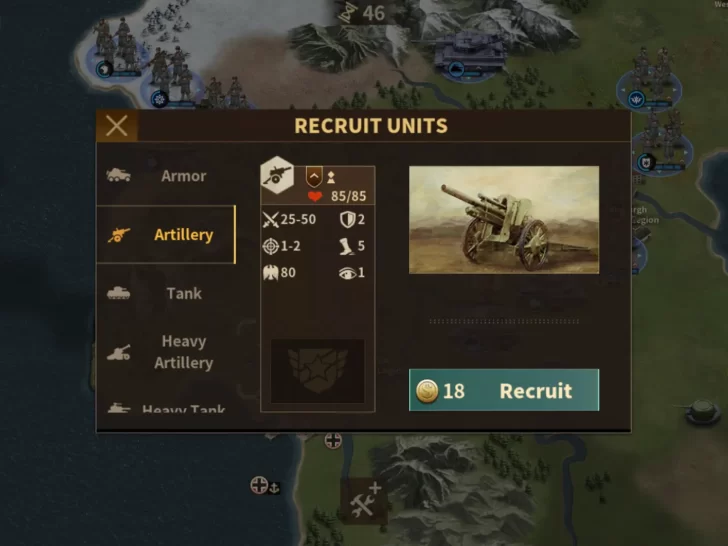Click the crosshair range icon
The image size is (728, 546).
(271, 246)
